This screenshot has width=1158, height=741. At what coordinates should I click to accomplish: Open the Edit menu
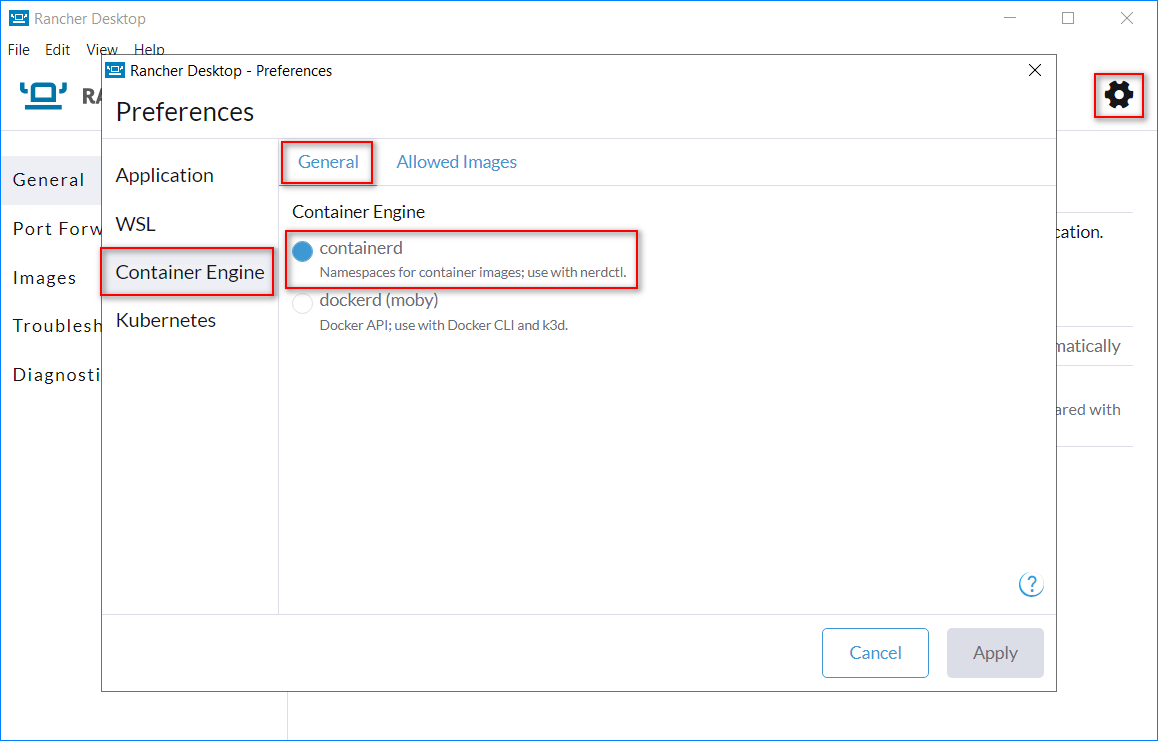coord(57,49)
